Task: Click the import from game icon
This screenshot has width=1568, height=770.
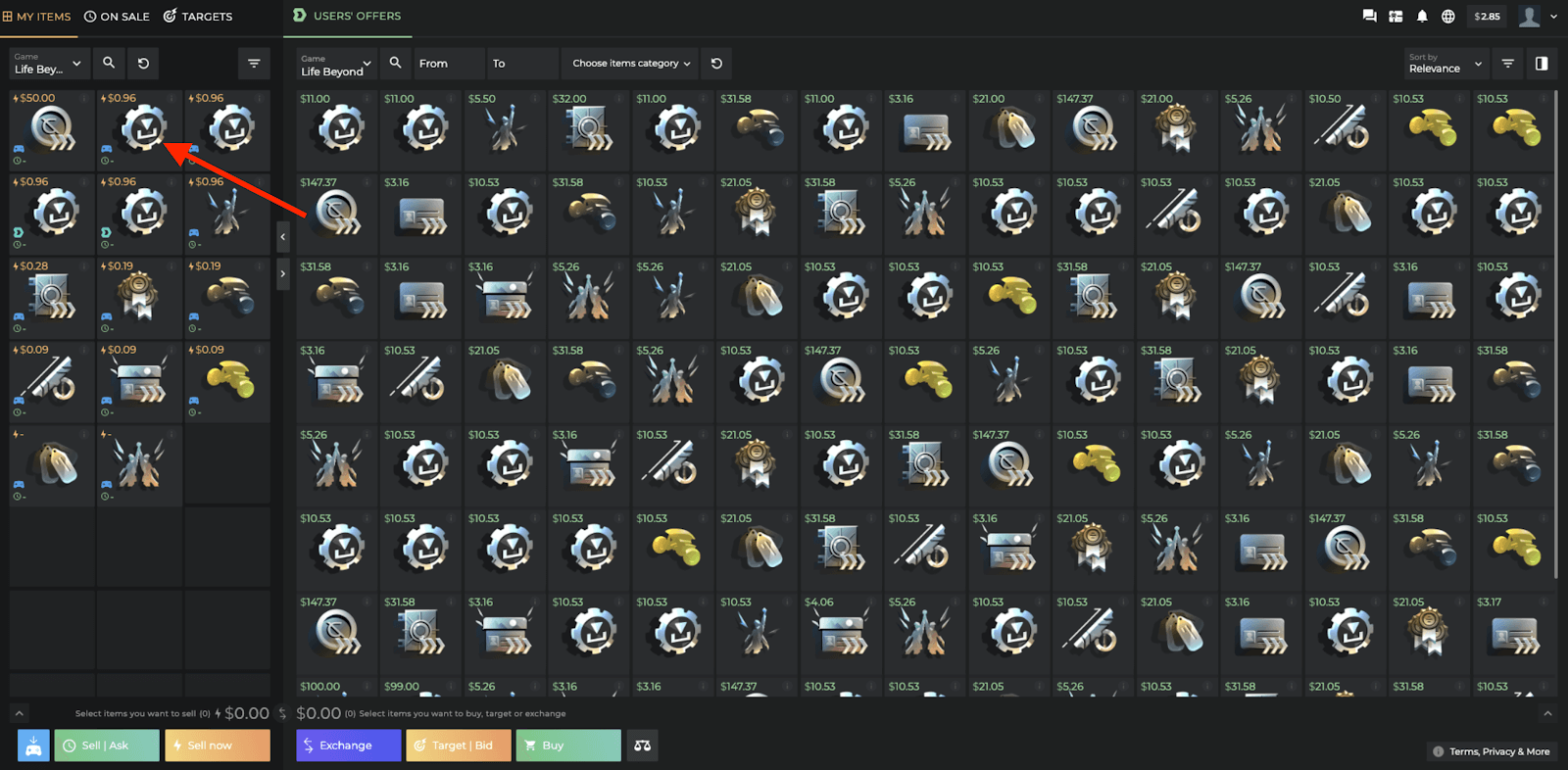Action: [x=33, y=746]
